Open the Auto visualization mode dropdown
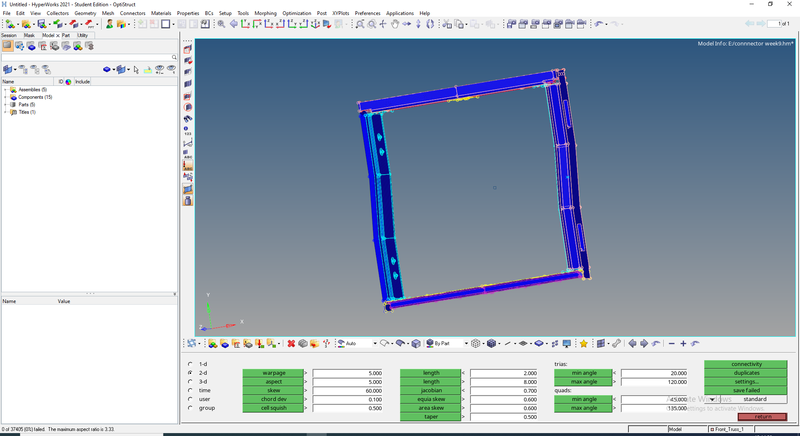The height and width of the screenshot is (436, 800). tap(374, 344)
